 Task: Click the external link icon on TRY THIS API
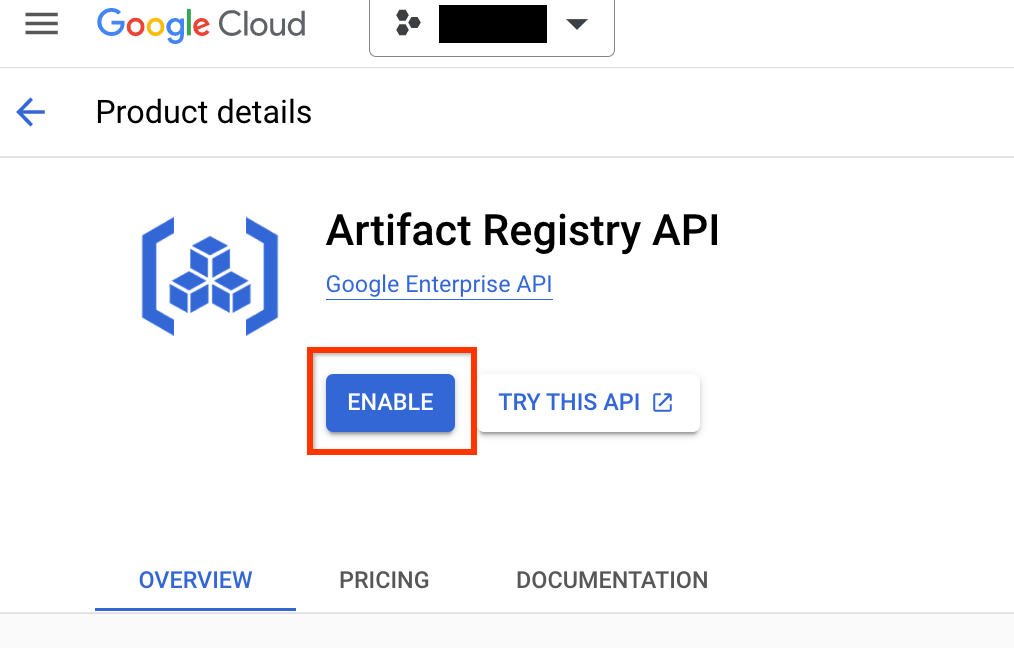(x=662, y=402)
